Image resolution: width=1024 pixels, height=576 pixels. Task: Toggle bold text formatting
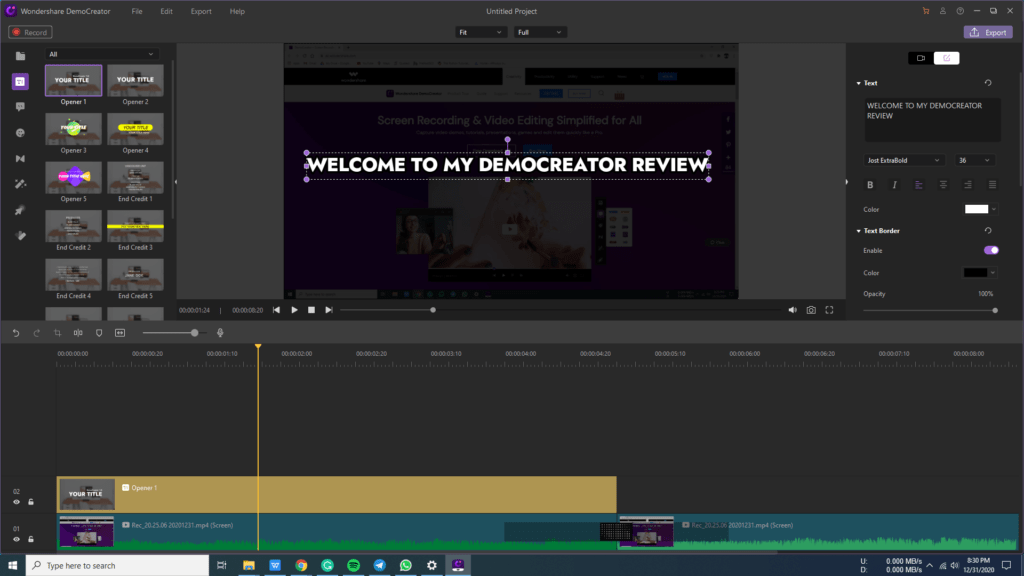870,185
